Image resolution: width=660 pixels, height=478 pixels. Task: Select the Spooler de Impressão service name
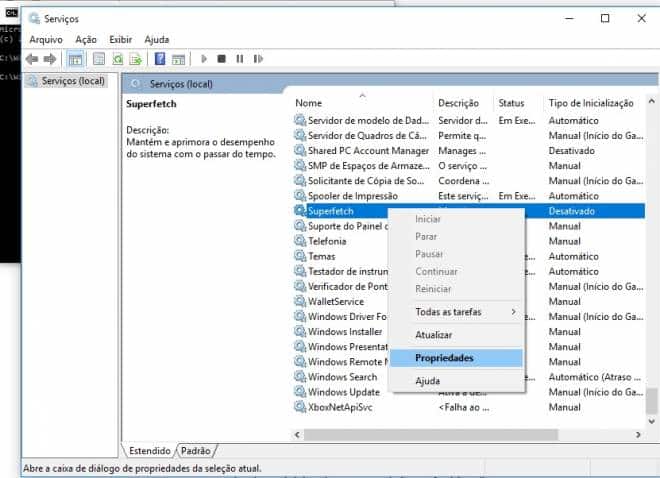click(353, 196)
